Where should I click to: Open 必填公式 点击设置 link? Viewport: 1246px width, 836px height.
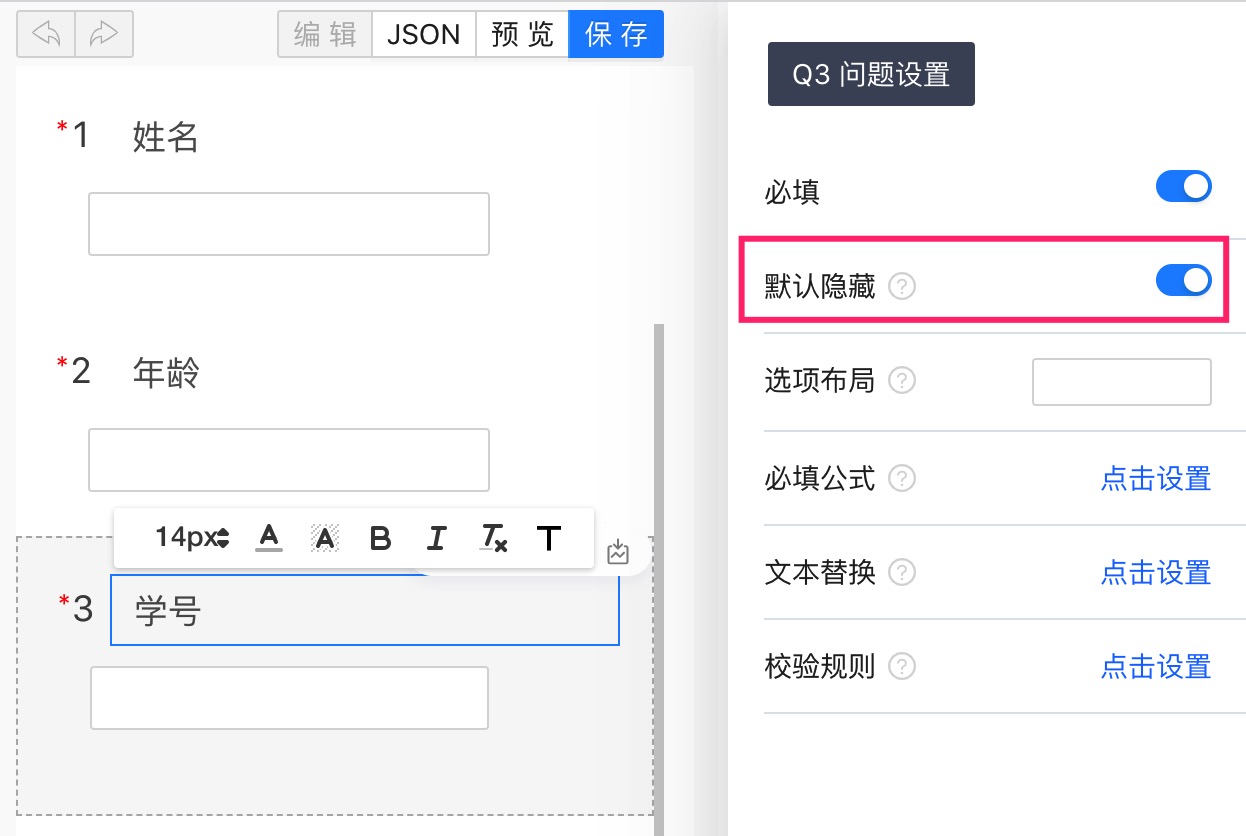1156,478
